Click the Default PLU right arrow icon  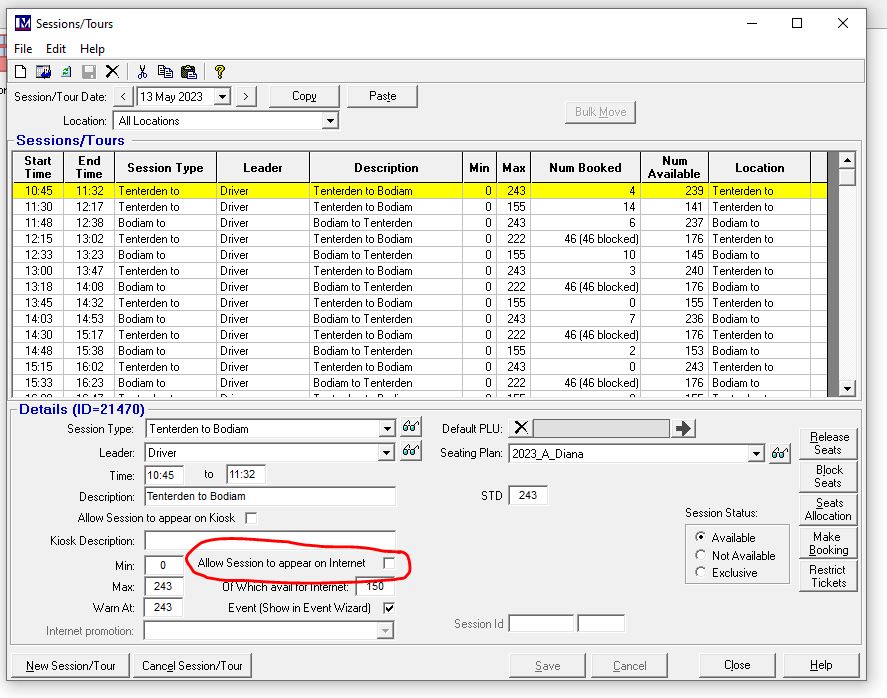coord(683,428)
